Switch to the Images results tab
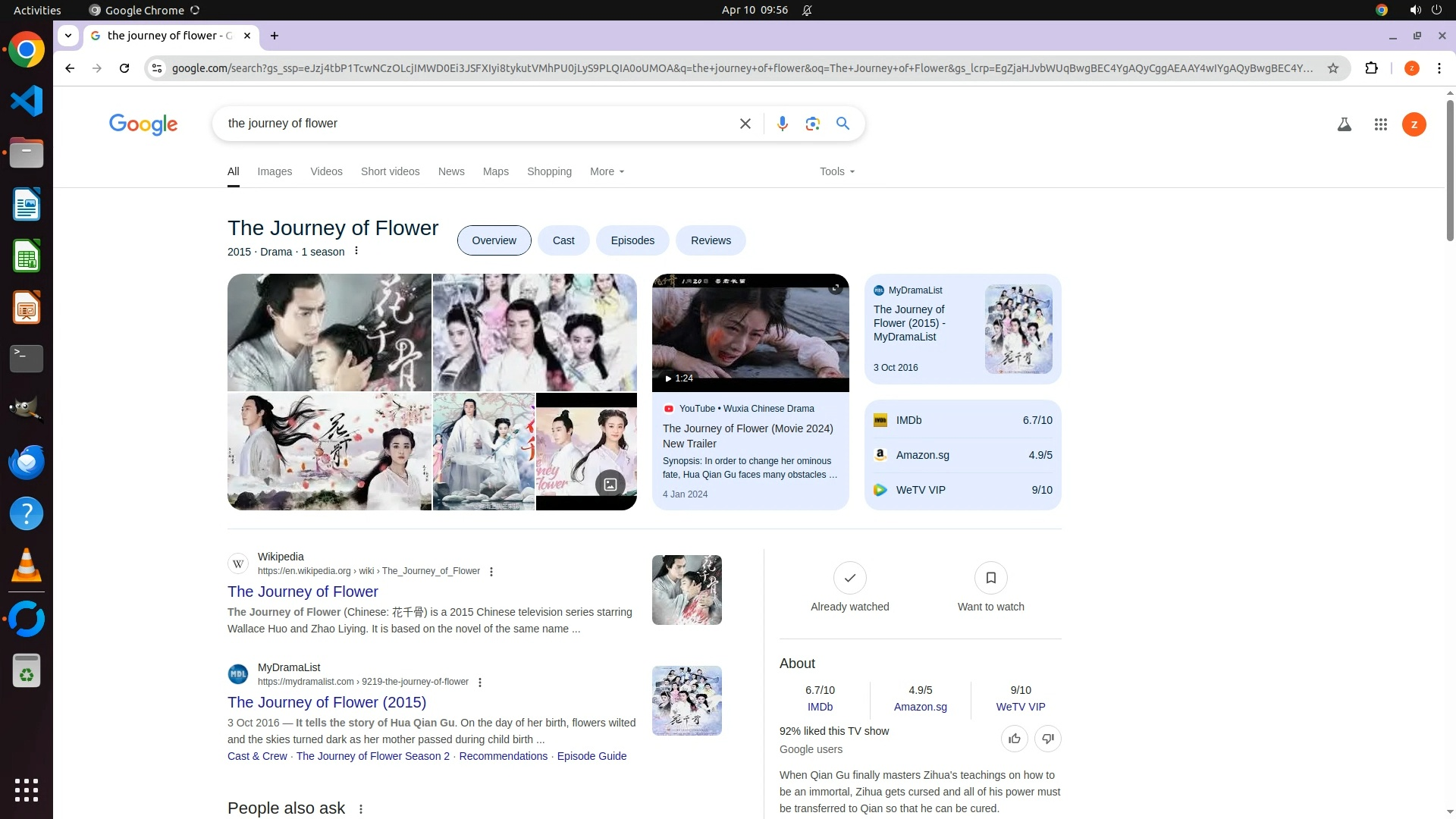Screen dimensions: 1456x819 [275, 171]
